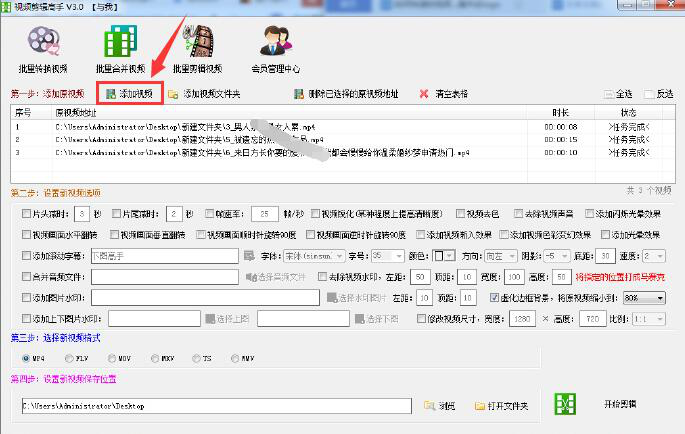Image resolution: width=685 pixels, height=434 pixels.
Task: Open the 阴影 shadow dropdown
Action: [557, 256]
